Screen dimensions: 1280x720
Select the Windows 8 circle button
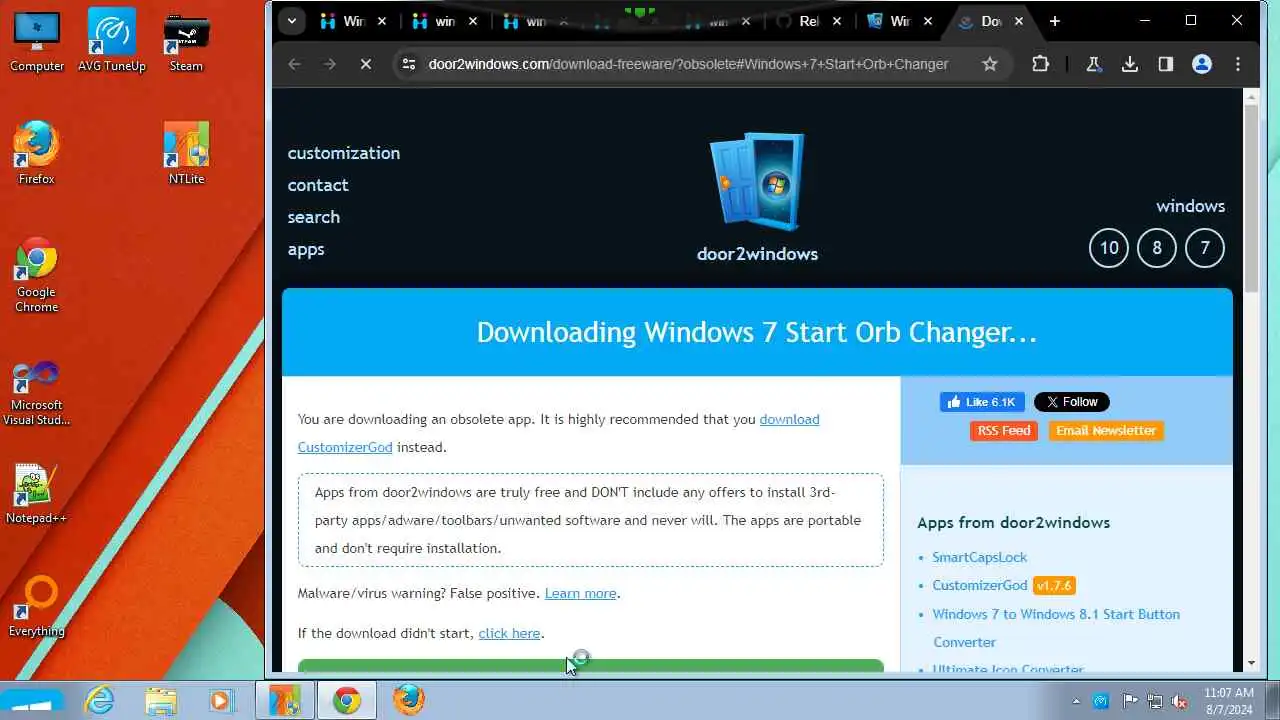pos(1157,248)
